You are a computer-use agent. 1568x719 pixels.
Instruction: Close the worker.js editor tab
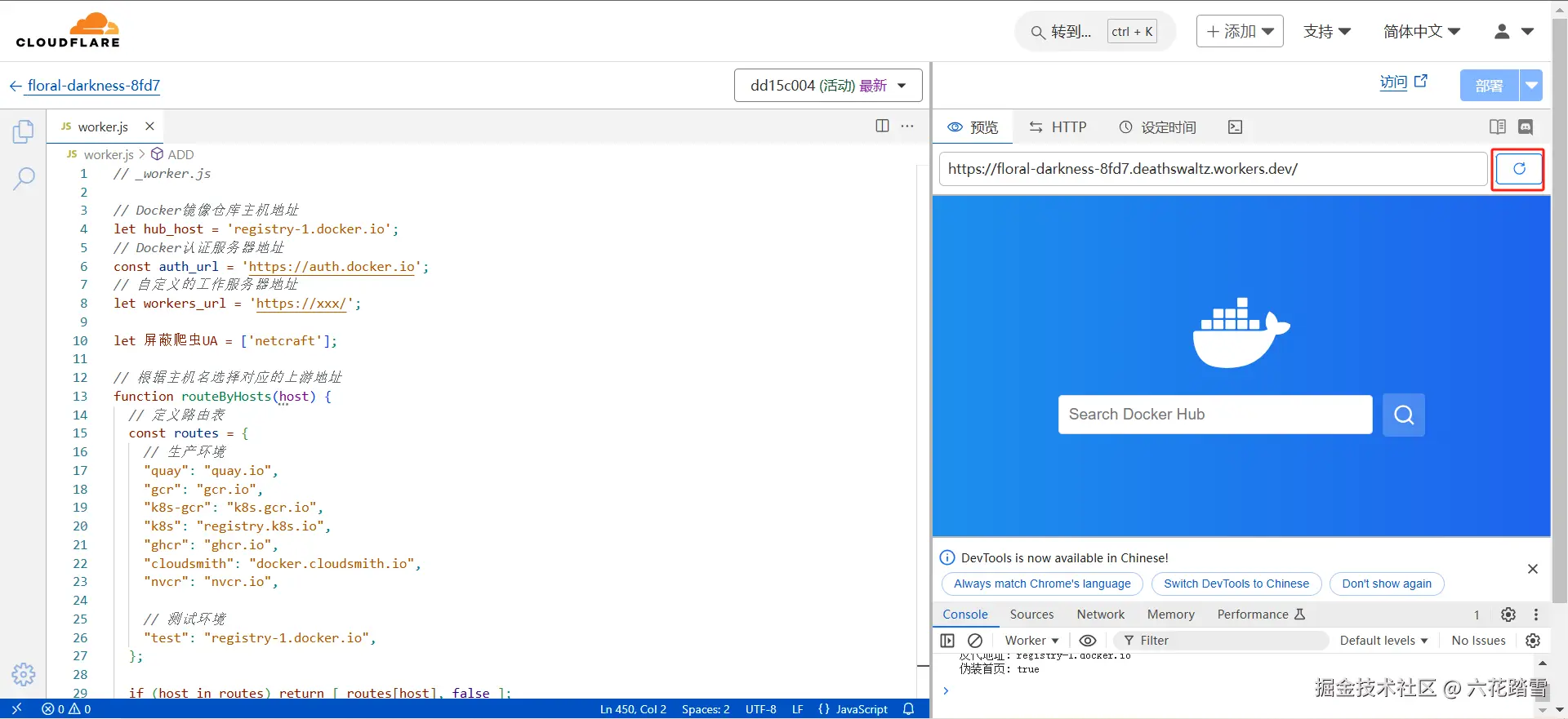(x=149, y=126)
